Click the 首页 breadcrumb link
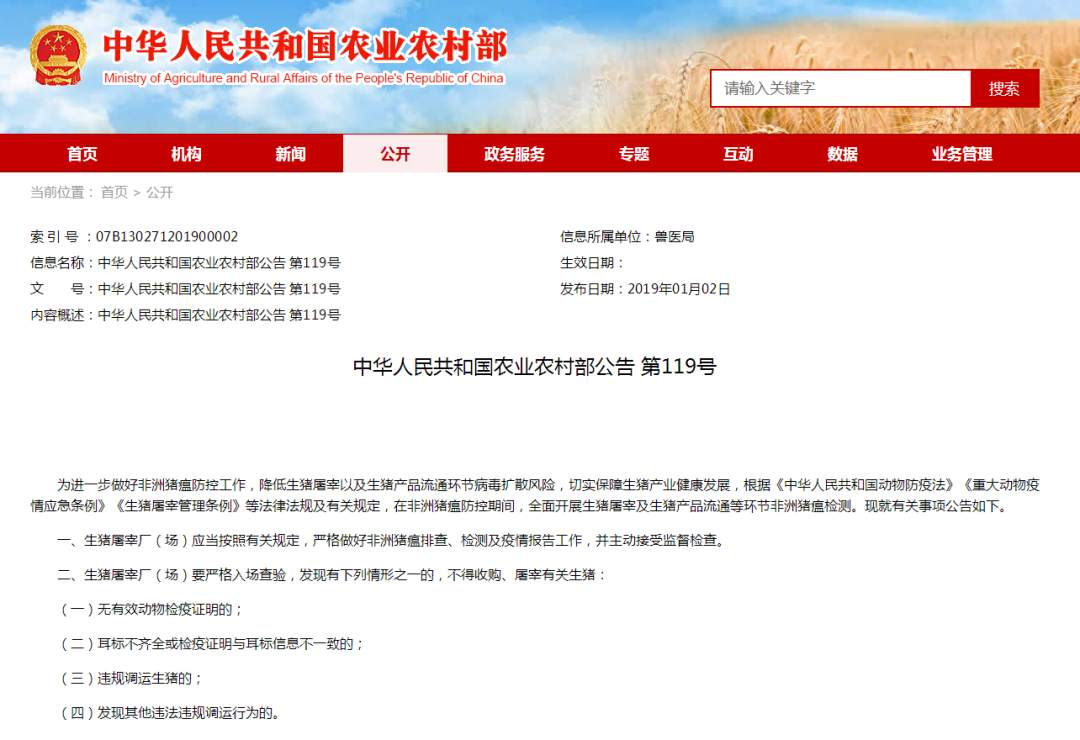This screenshot has width=1080, height=740. click(114, 192)
